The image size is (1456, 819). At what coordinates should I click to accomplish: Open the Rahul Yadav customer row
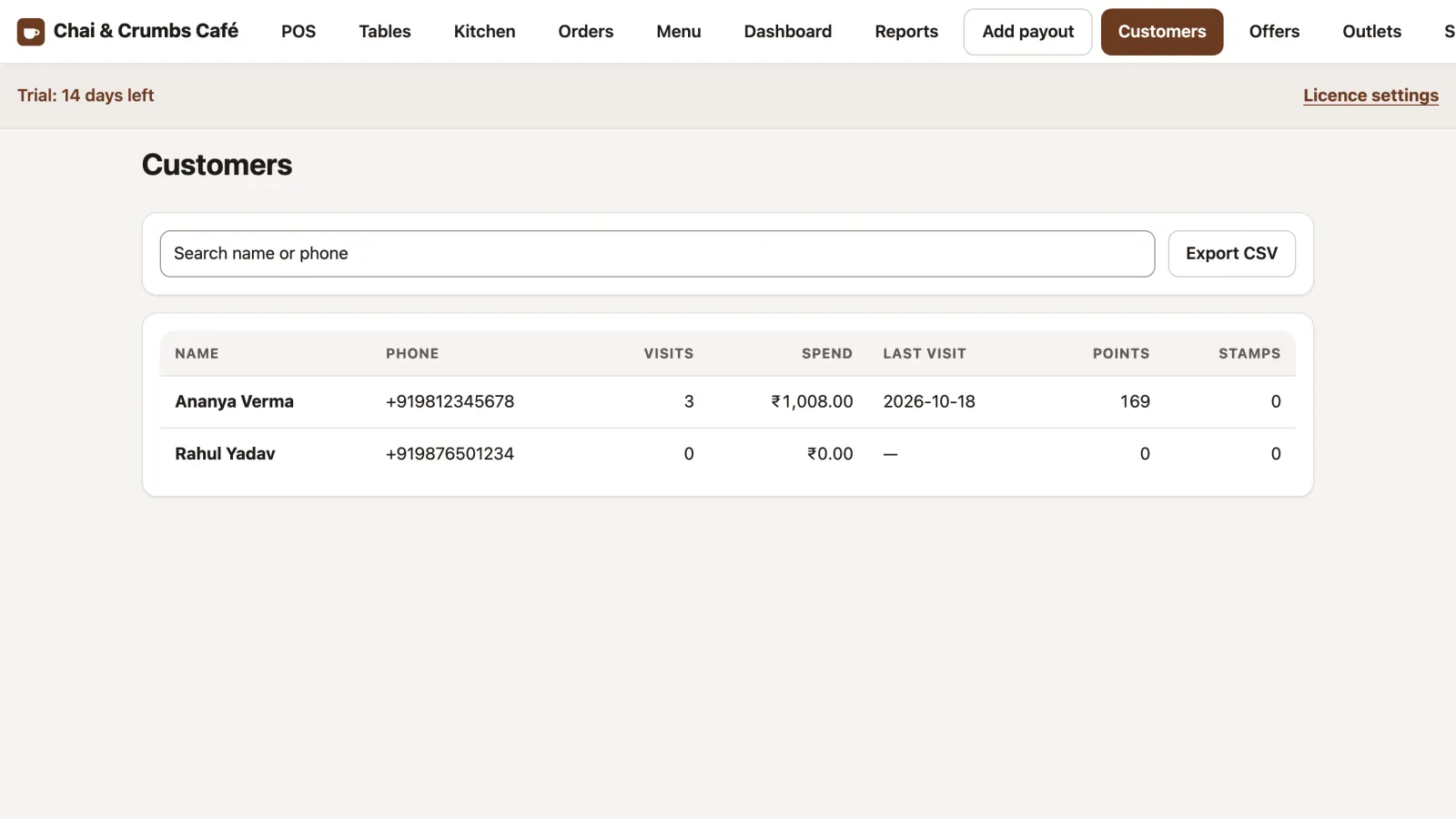pos(728,454)
